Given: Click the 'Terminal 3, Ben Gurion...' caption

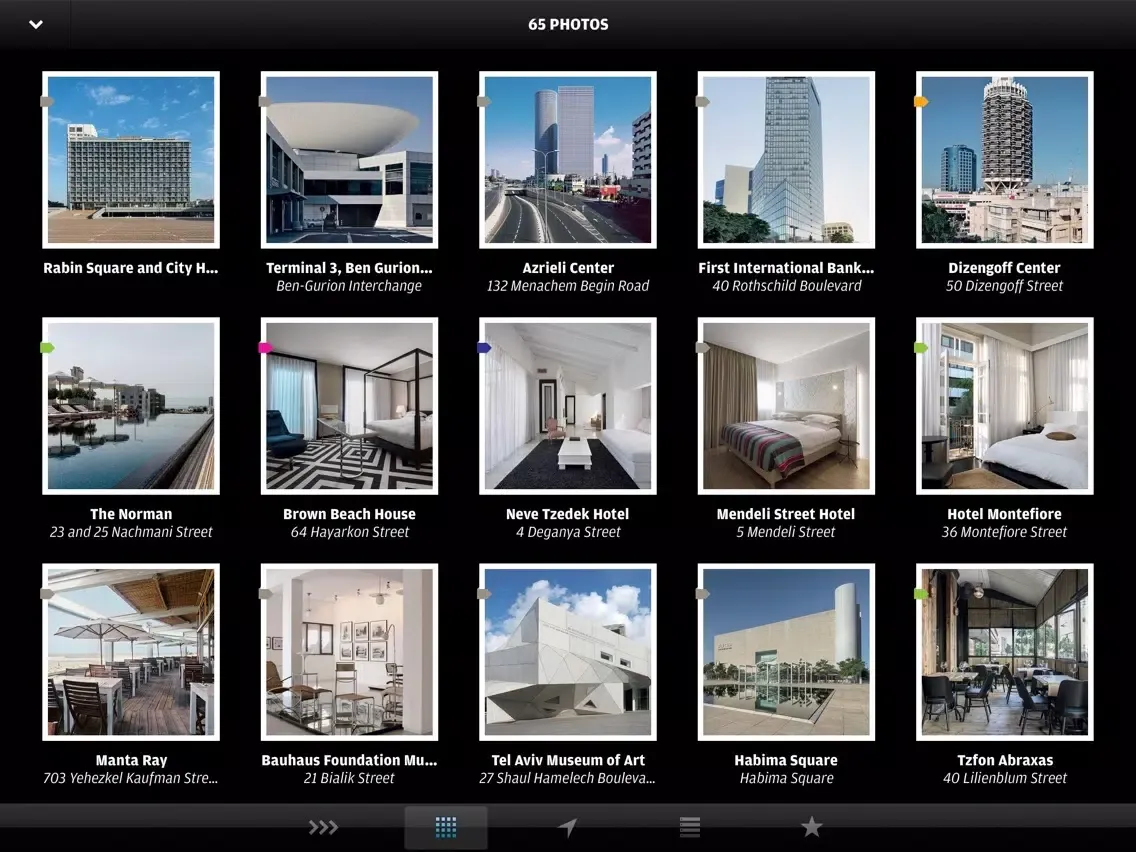Looking at the screenshot, I should pyautogui.click(x=349, y=268).
